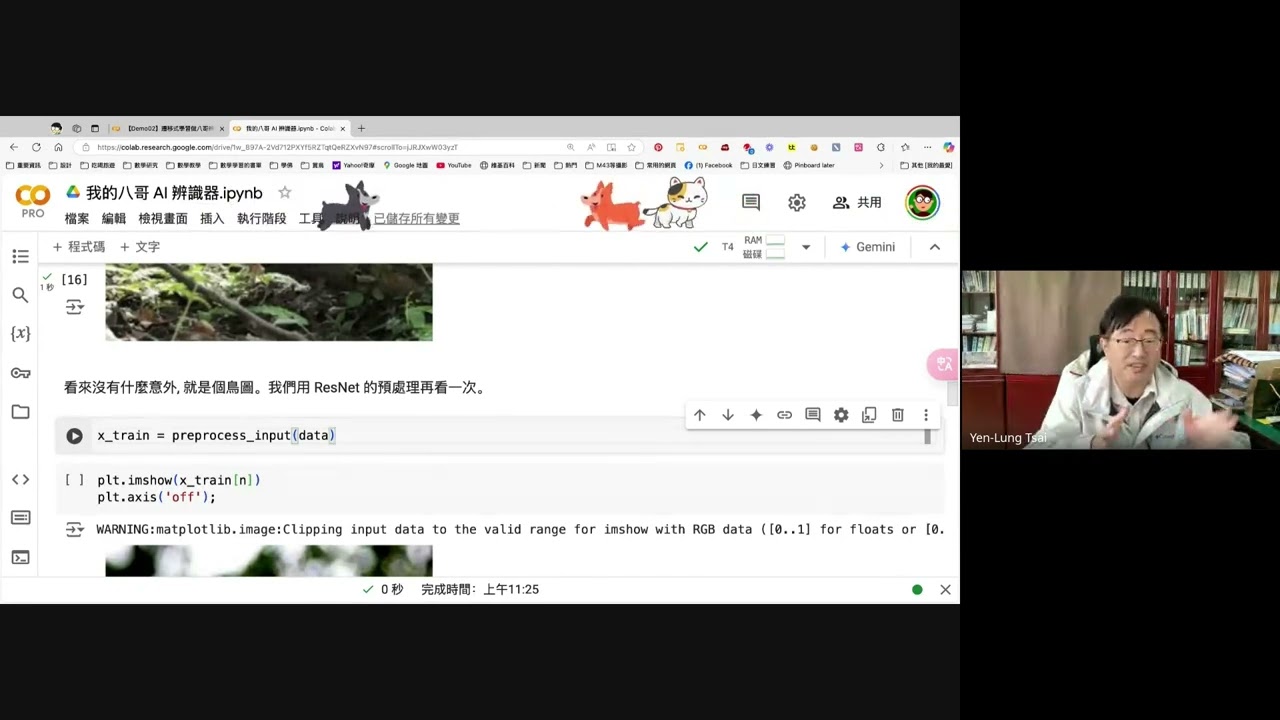Open cell editor settings gear
This screenshot has width=1280, height=720.
(841, 415)
